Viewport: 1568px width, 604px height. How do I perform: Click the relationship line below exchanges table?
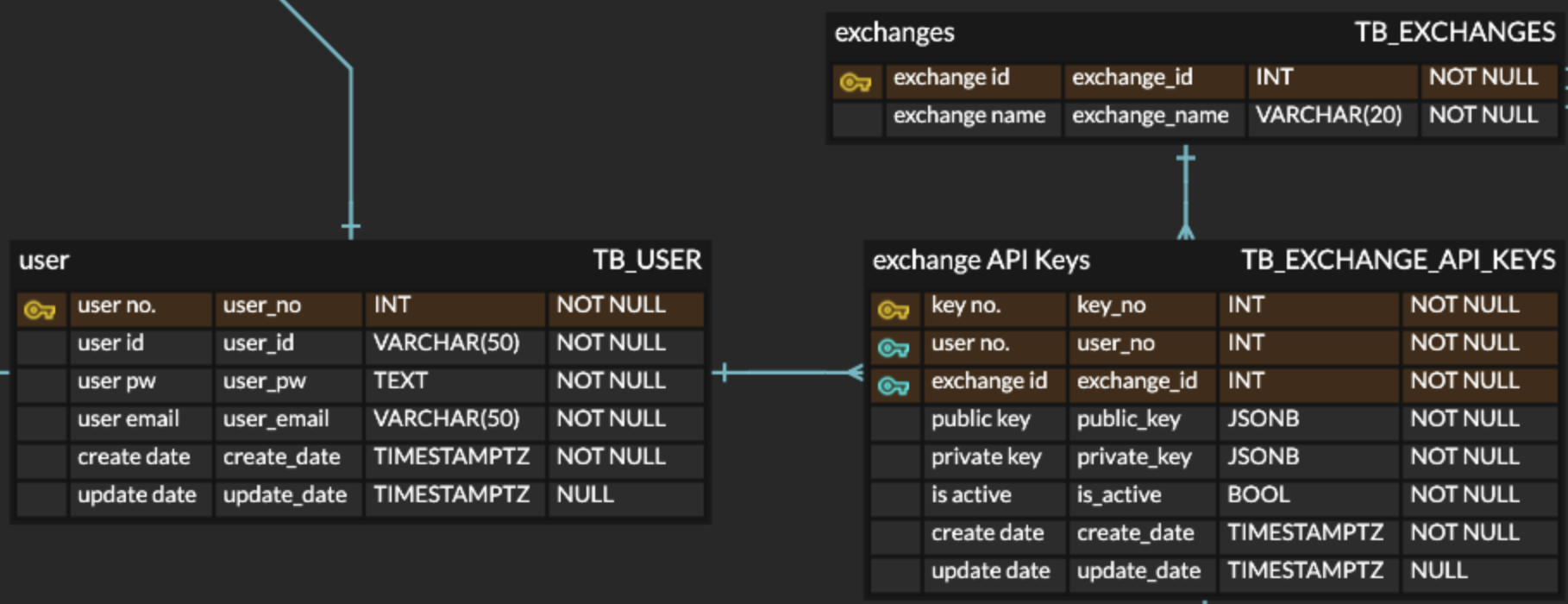[1186, 192]
